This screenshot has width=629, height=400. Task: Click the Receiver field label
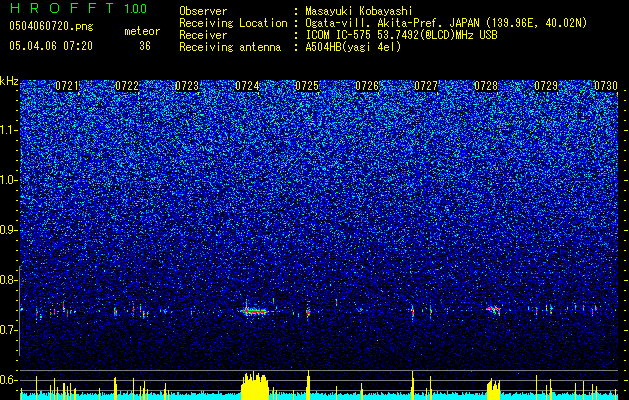click(203, 35)
